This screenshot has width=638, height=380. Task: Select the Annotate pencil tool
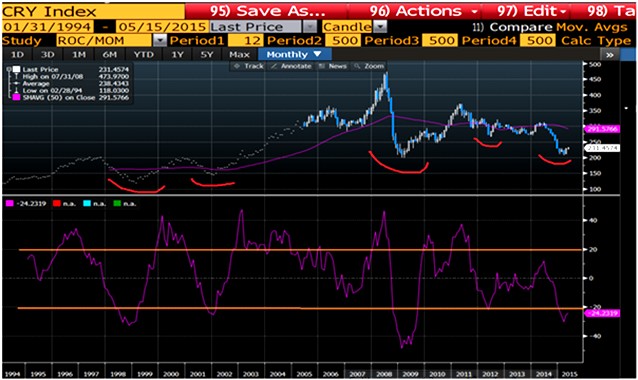pos(291,66)
